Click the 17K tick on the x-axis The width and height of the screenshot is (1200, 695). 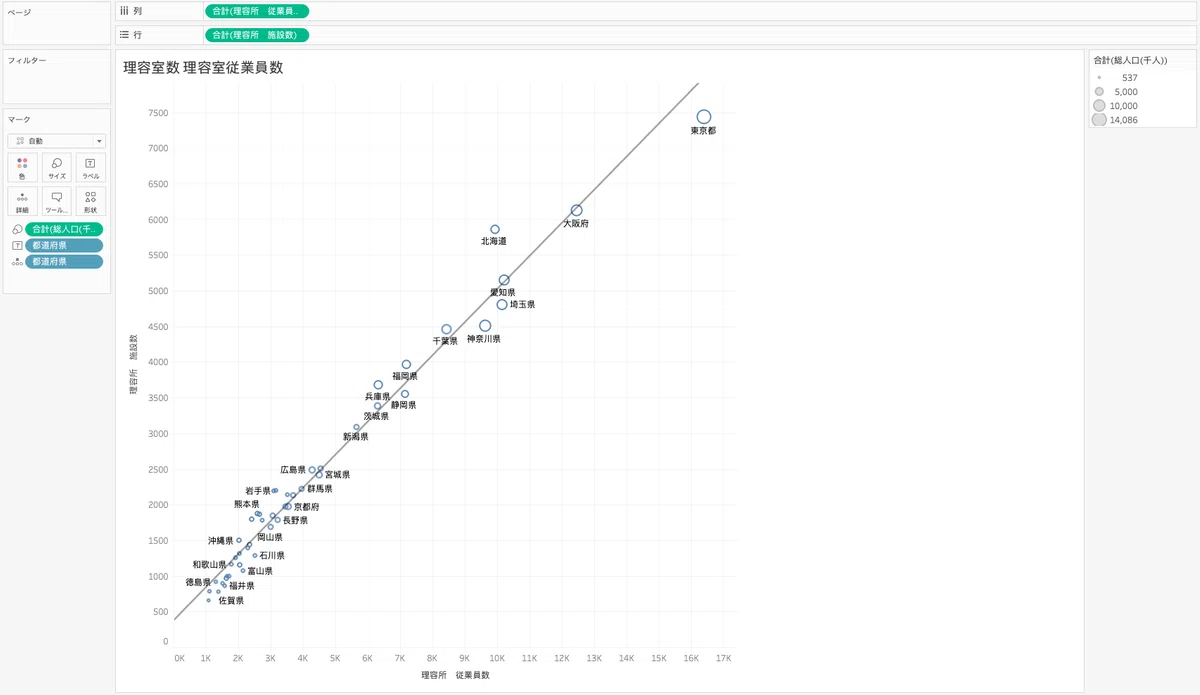pos(723,658)
